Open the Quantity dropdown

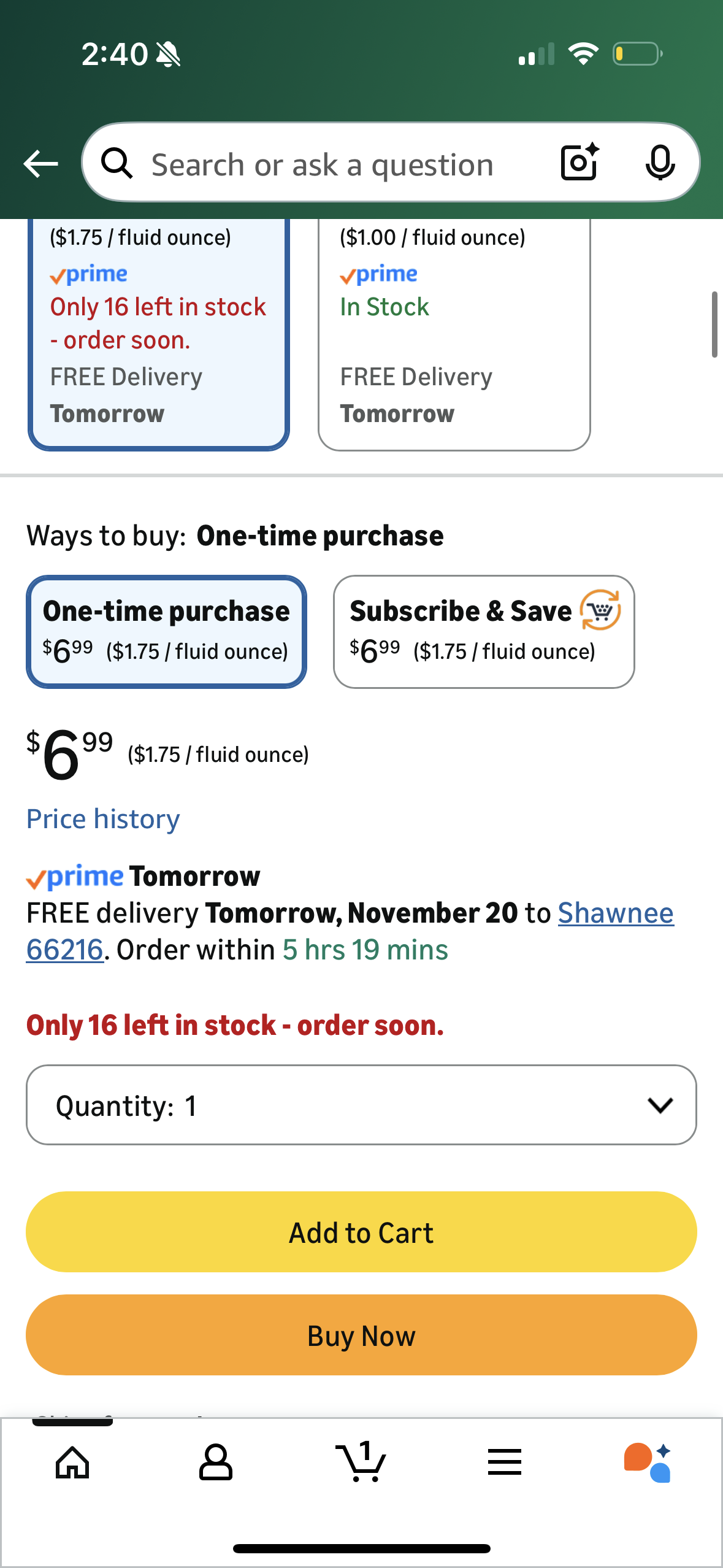point(361,1105)
